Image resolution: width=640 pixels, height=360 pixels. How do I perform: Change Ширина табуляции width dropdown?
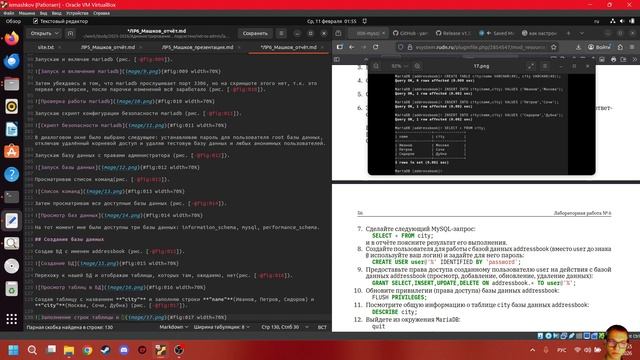click(222, 327)
